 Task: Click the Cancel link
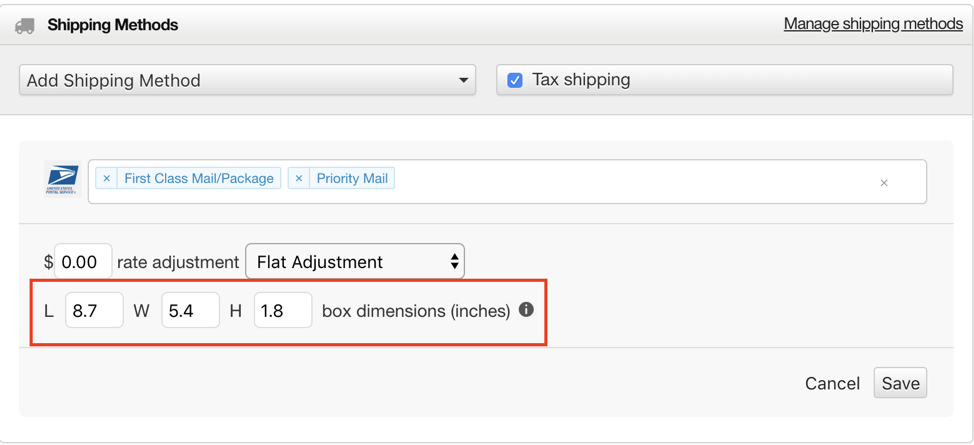tap(832, 383)
